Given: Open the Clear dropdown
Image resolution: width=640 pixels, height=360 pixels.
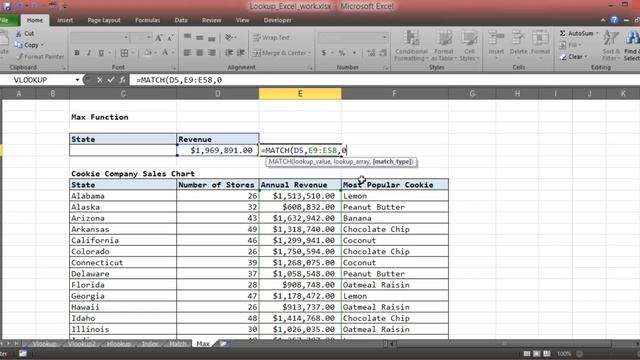Looking at the screenshot, I should point(574,57).
